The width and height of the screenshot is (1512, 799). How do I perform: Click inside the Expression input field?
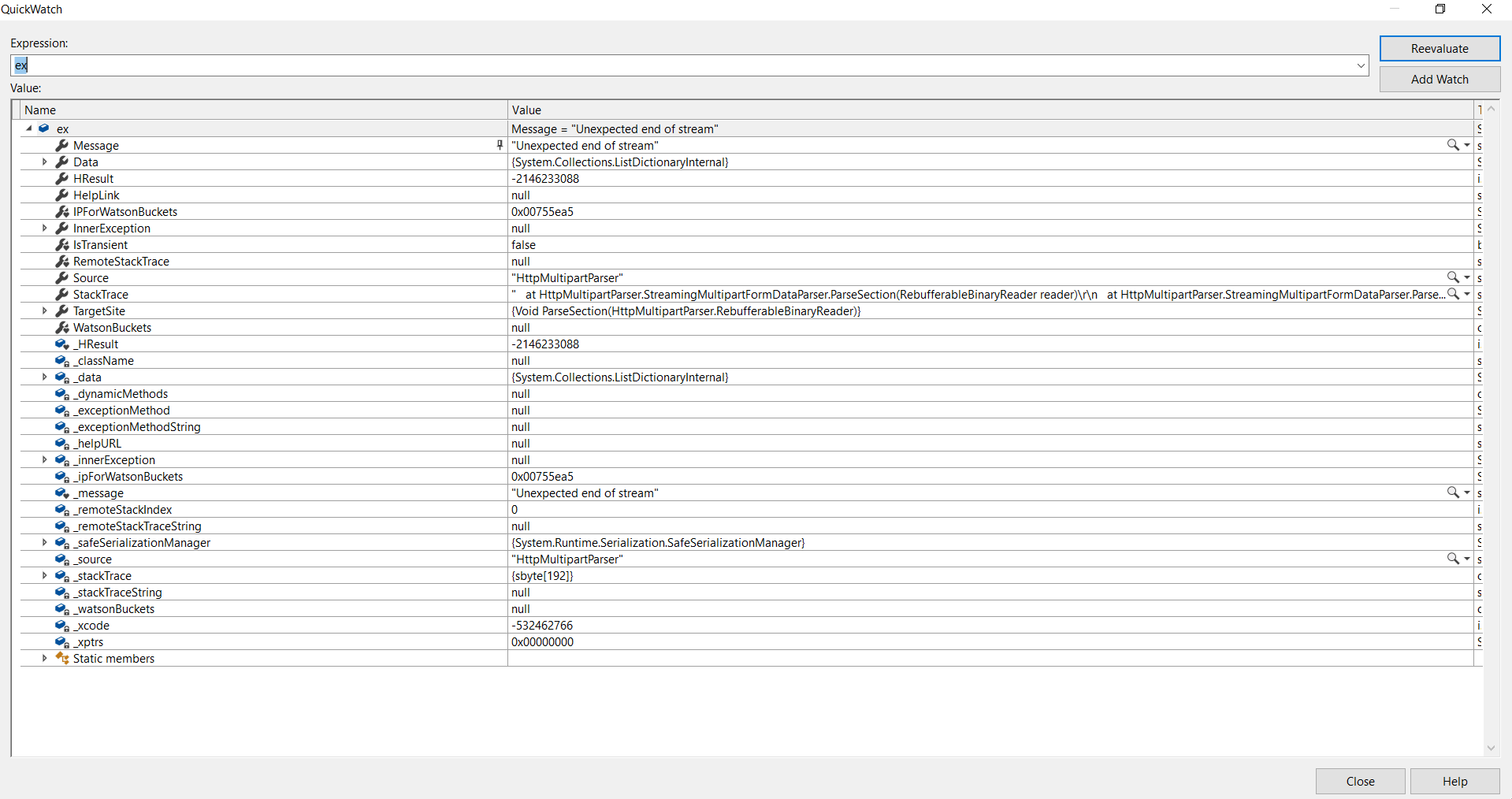315,65
